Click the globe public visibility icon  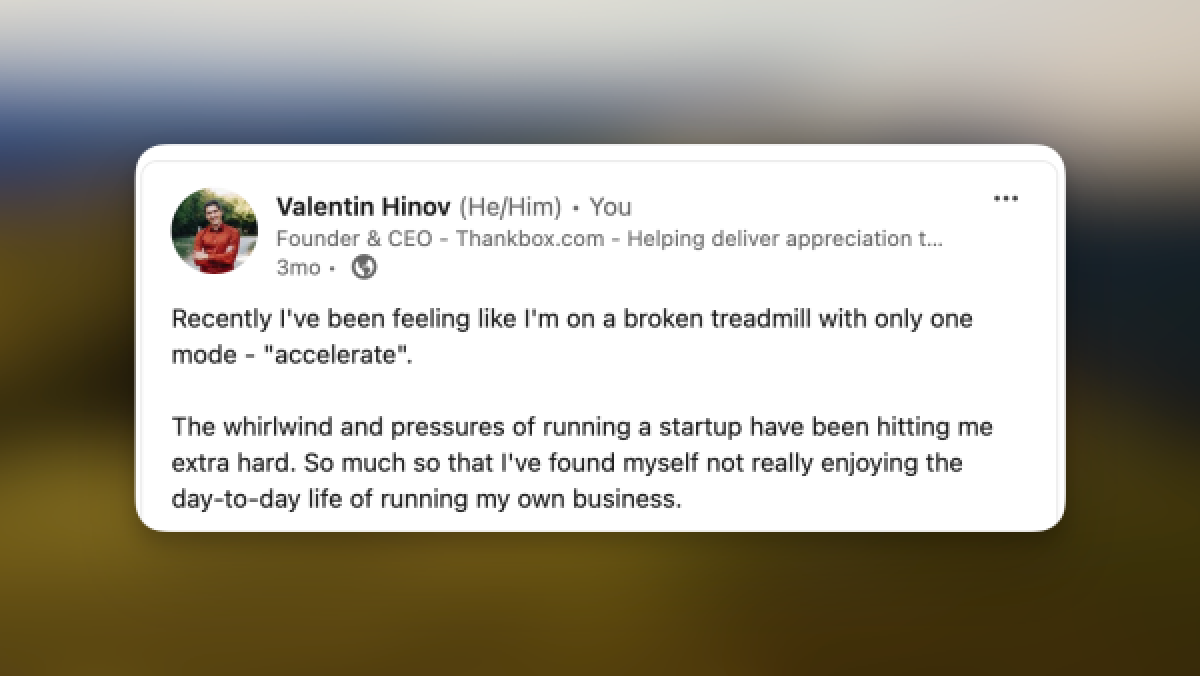click(365, 268)
